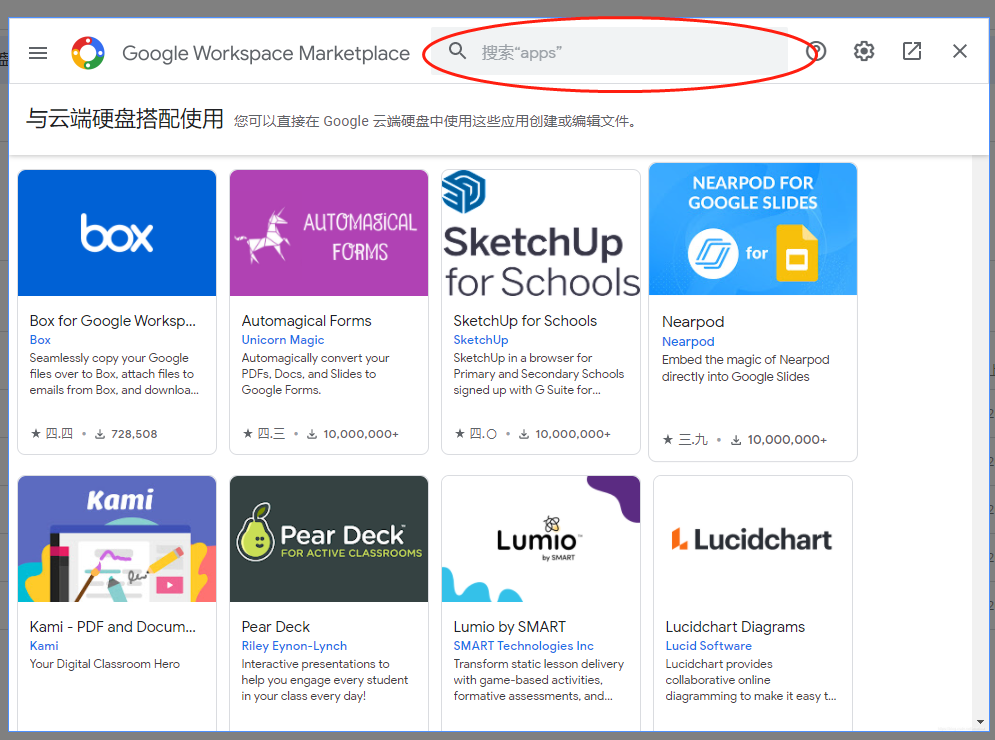Select the SketchUp for Schools banner
Viewport: 995px width, 740px height.
tap(541, 233)
